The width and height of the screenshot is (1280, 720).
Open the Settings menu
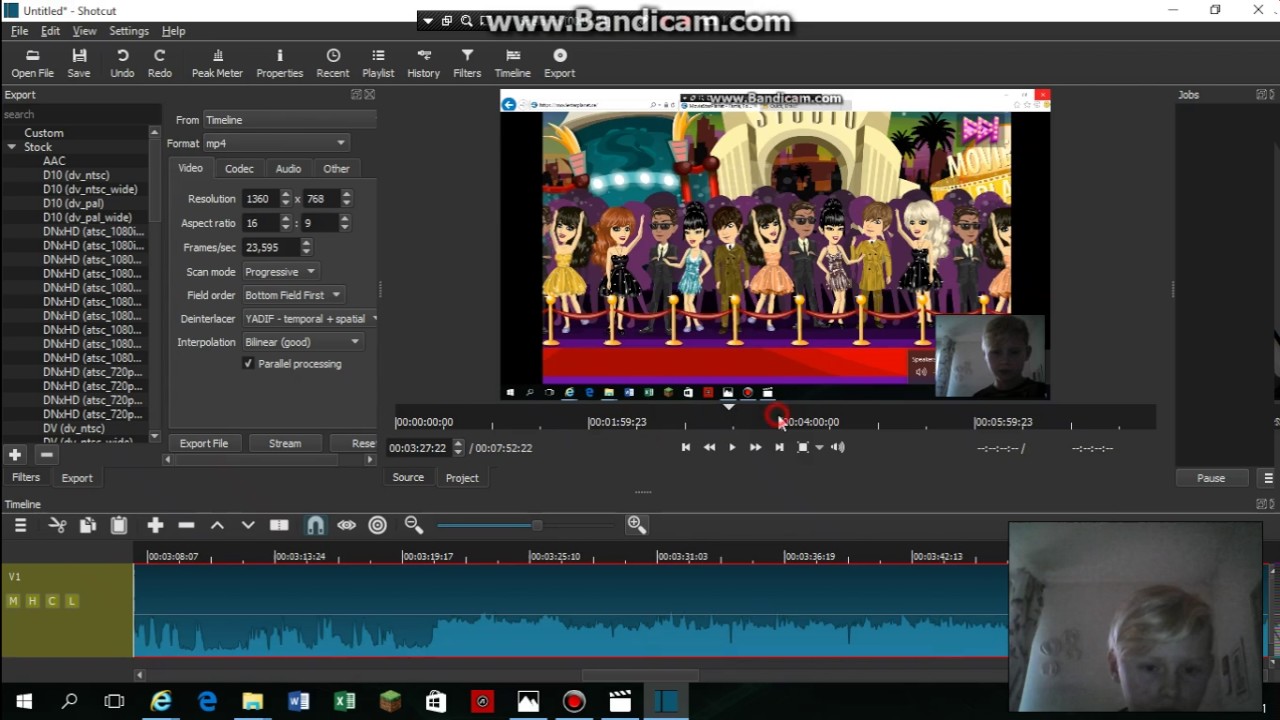(x=129, y=31)
